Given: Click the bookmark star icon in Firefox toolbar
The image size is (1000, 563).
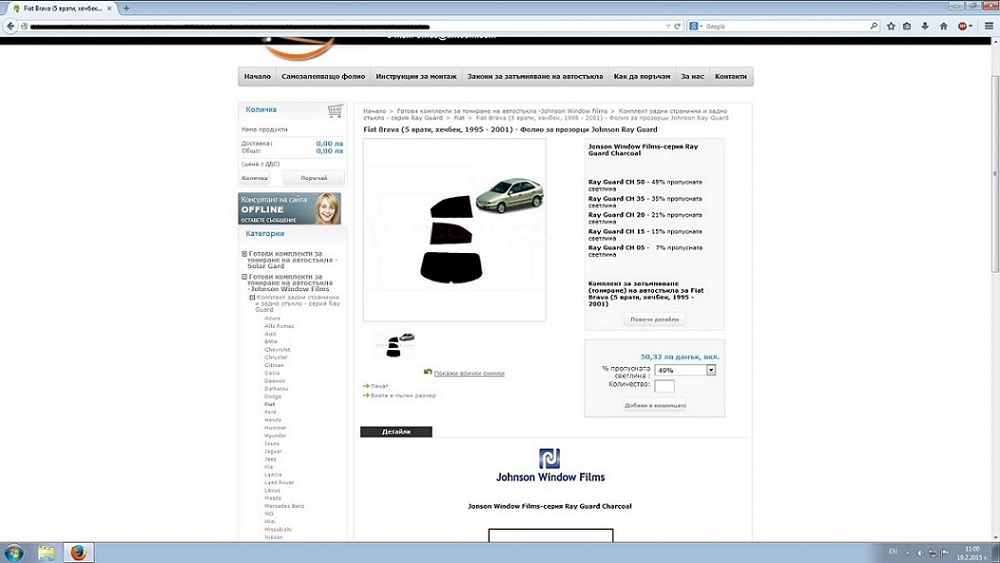Looking at the screenshot, I should [x=891, y=26].
